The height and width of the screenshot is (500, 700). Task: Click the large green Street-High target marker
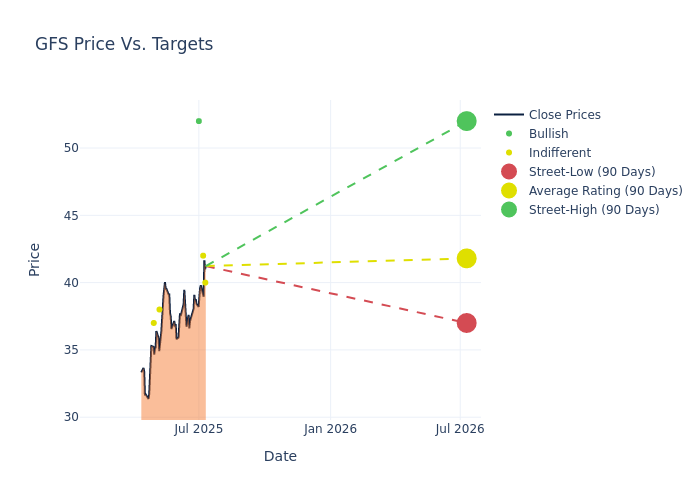(467, 121)
